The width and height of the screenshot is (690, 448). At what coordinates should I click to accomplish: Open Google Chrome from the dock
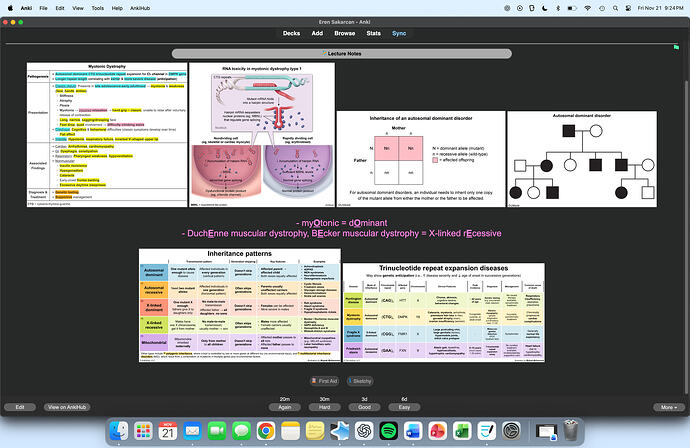[x=265, y=429]
